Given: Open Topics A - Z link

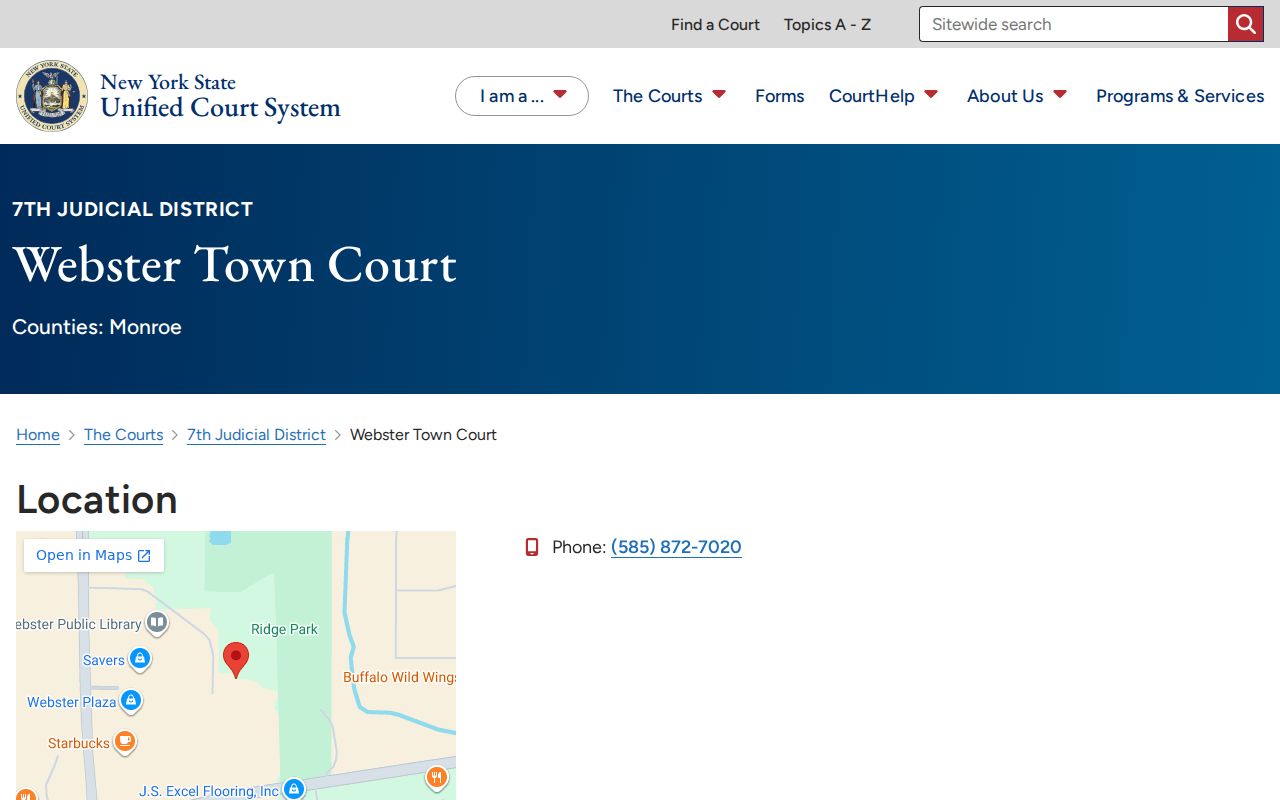Looking at the screenshot, I should coord(827,24).
